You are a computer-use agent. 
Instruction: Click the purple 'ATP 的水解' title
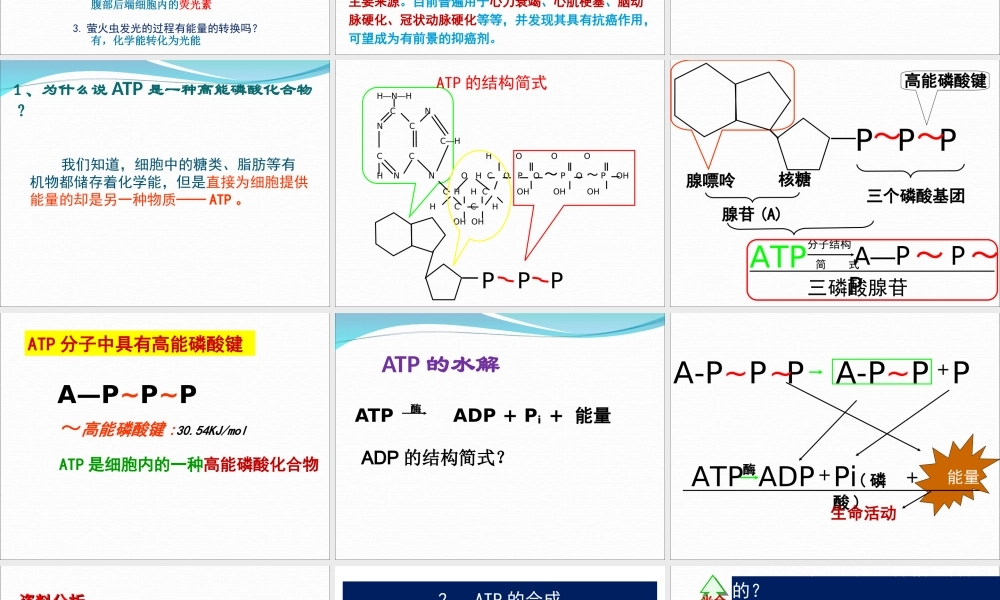coord(441,364)
